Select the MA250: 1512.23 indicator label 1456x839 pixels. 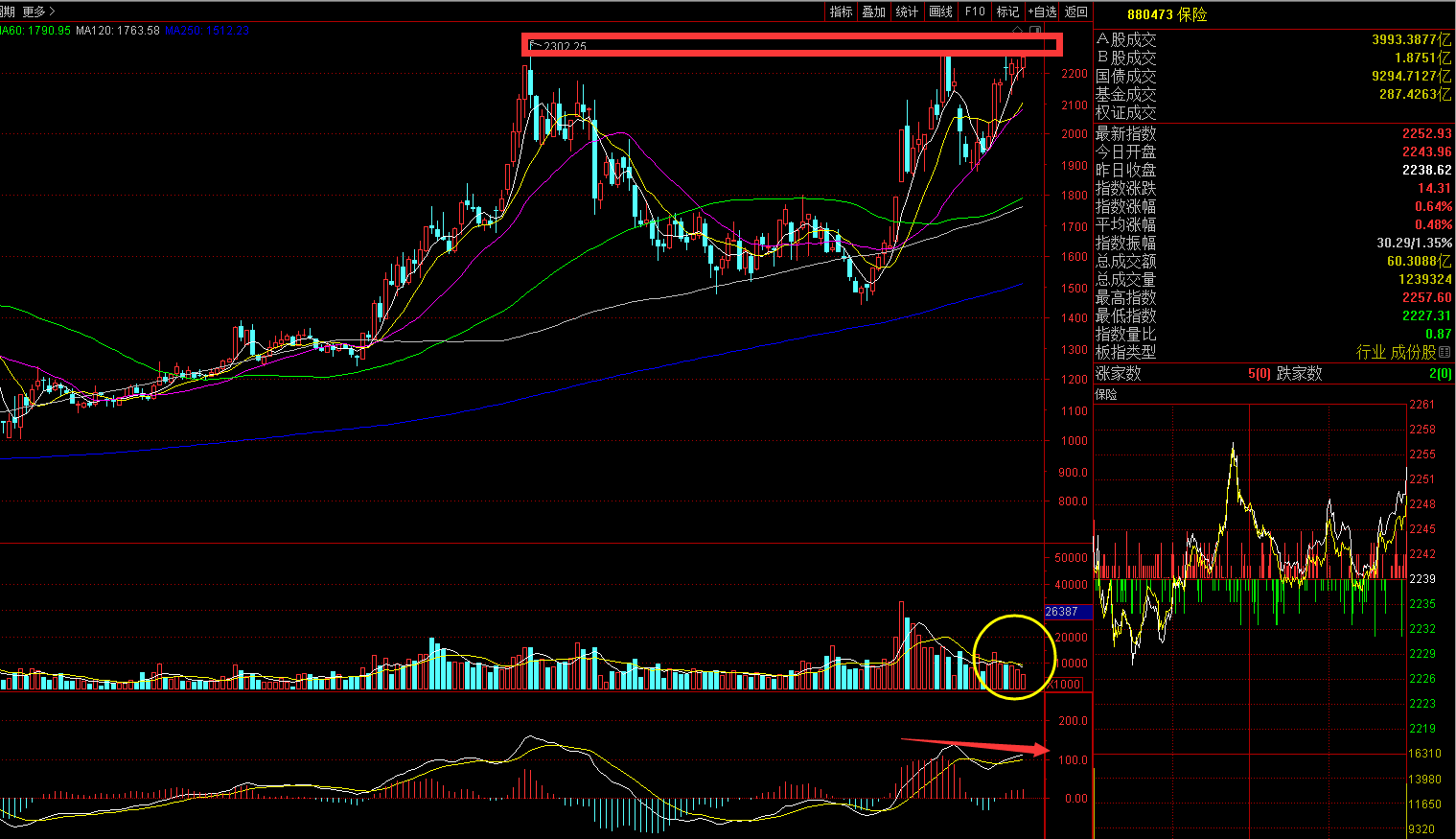[207, 31]
